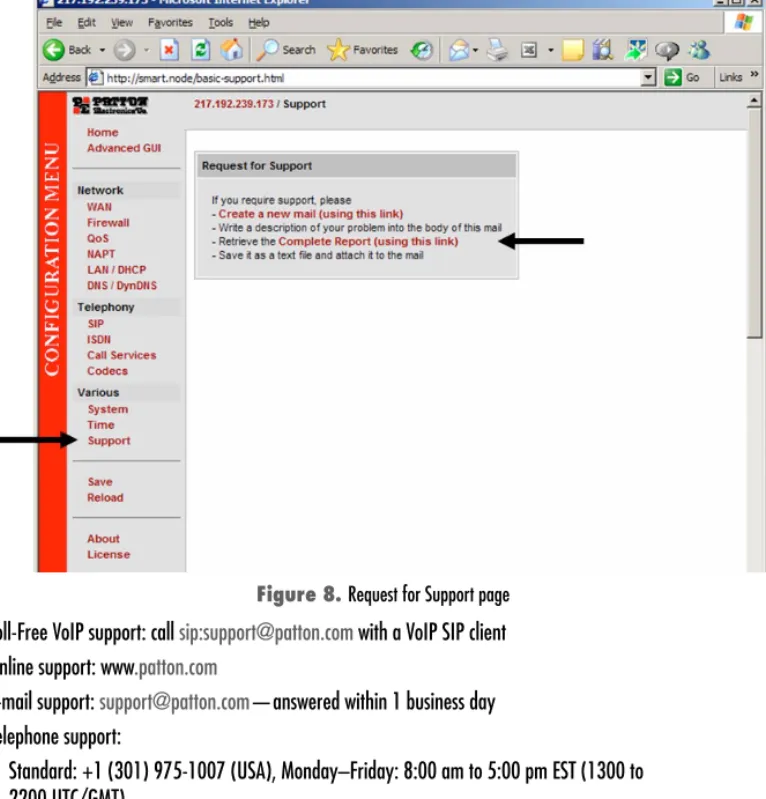
Task: Click the Forward arrow button
Action: click(124, 50)
